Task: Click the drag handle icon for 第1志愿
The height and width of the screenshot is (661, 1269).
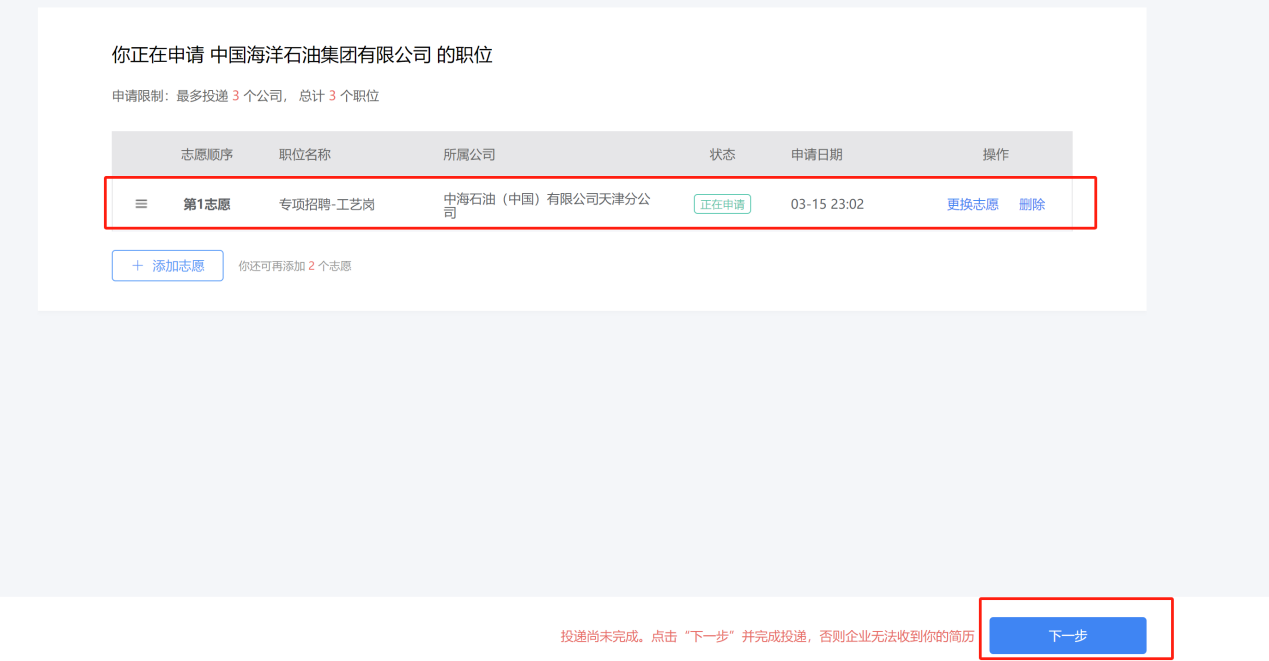Action: (141, 204)
